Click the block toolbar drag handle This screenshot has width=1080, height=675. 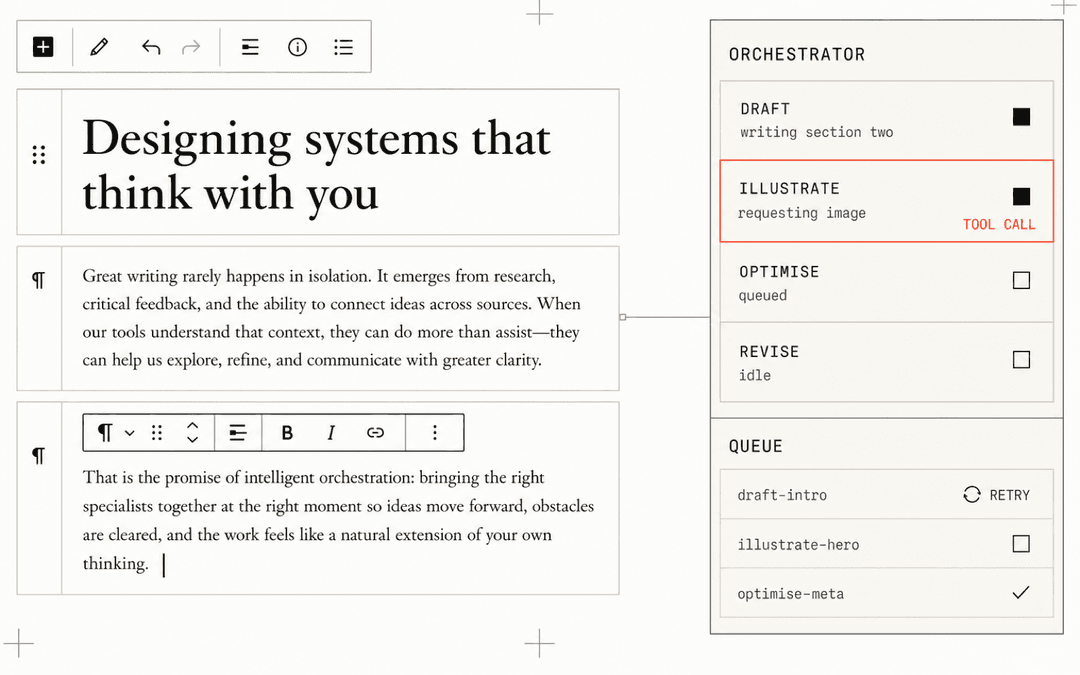pos(157,433)
